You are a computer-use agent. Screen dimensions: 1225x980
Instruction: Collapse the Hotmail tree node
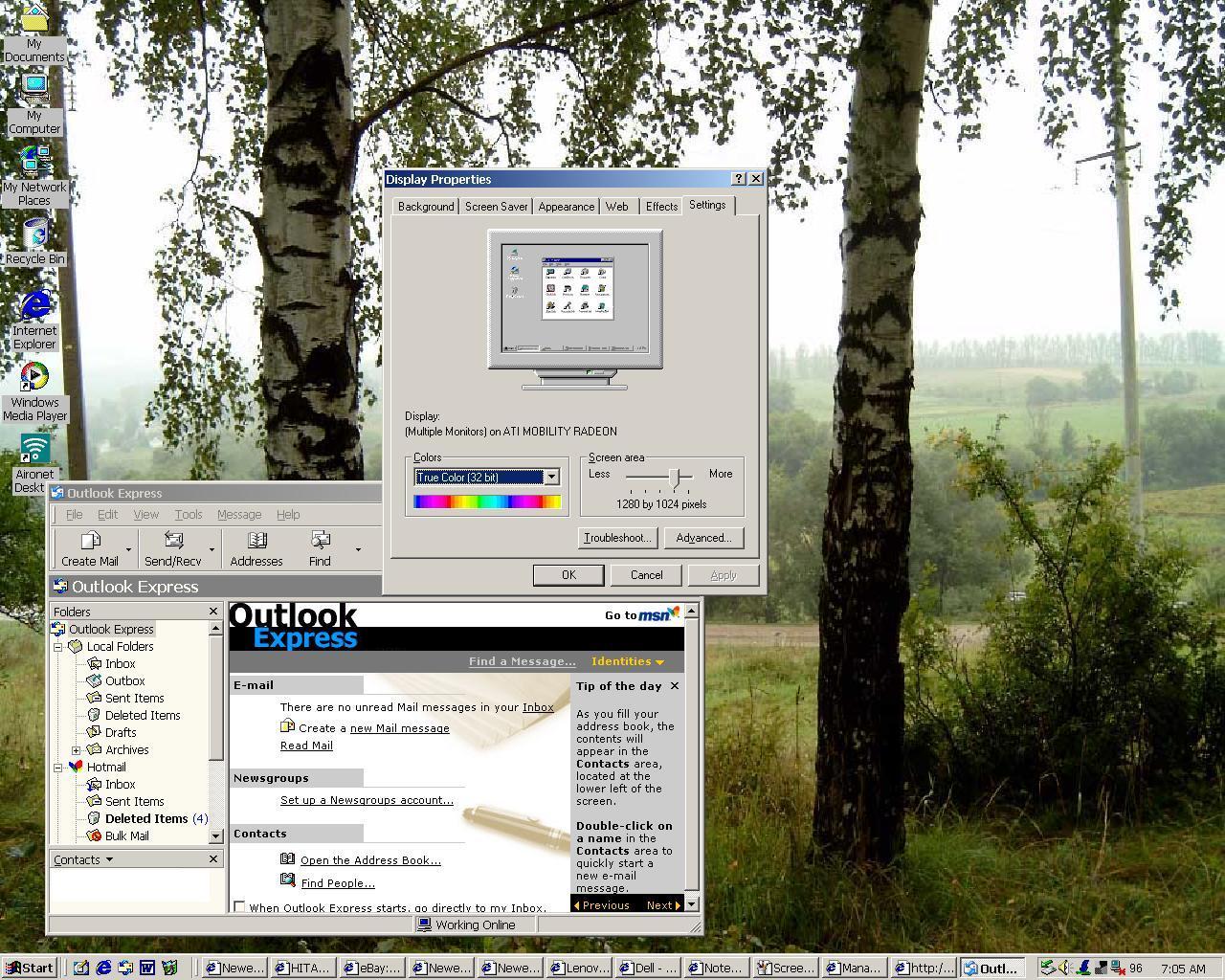point(58,767)
